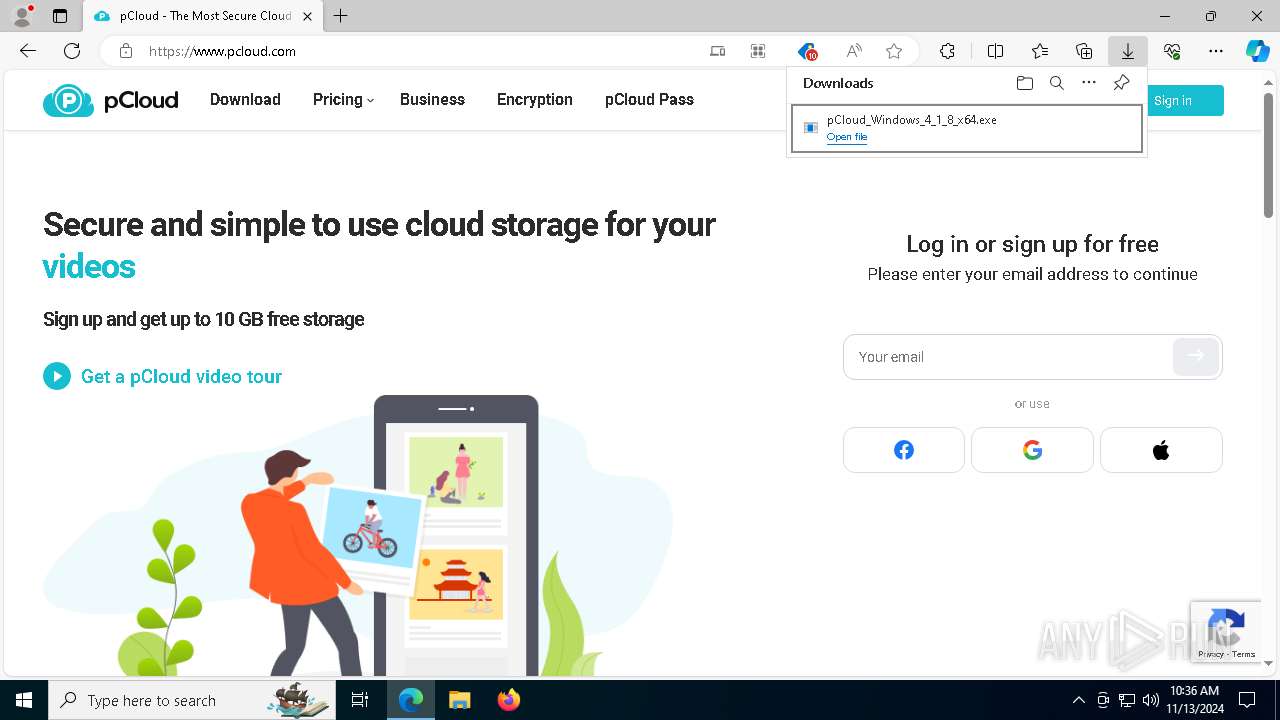Click the pCloud_Windows_4_1_8_x64.exe download entry
The image size is (1280, 720).
point(967,129)
